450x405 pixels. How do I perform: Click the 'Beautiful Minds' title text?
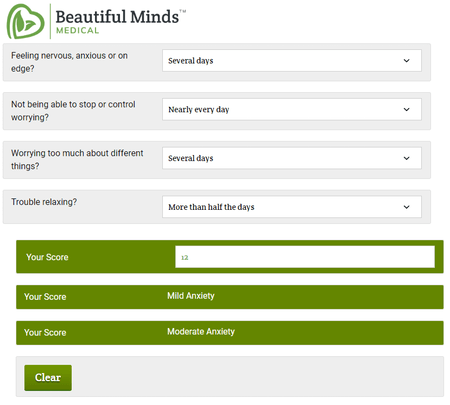117,17
